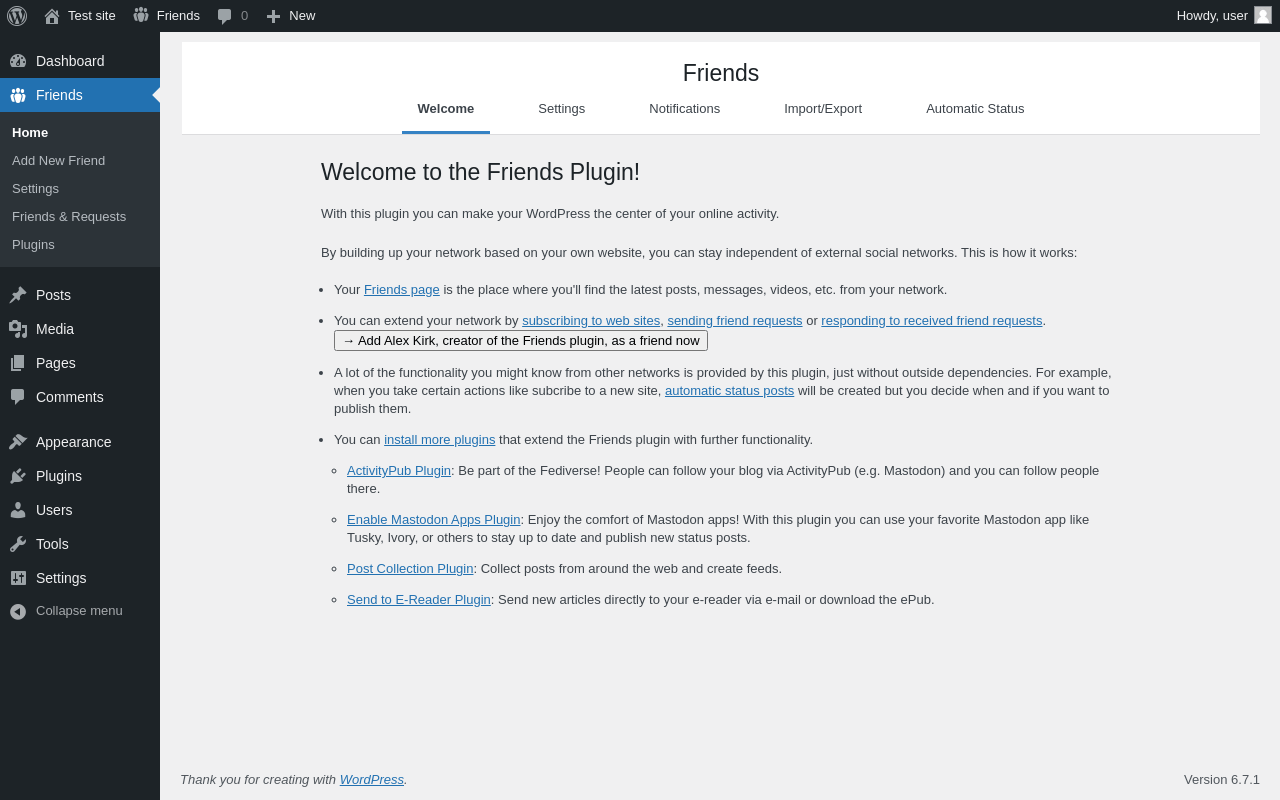Click New text in admin bar

click(302, 16)
